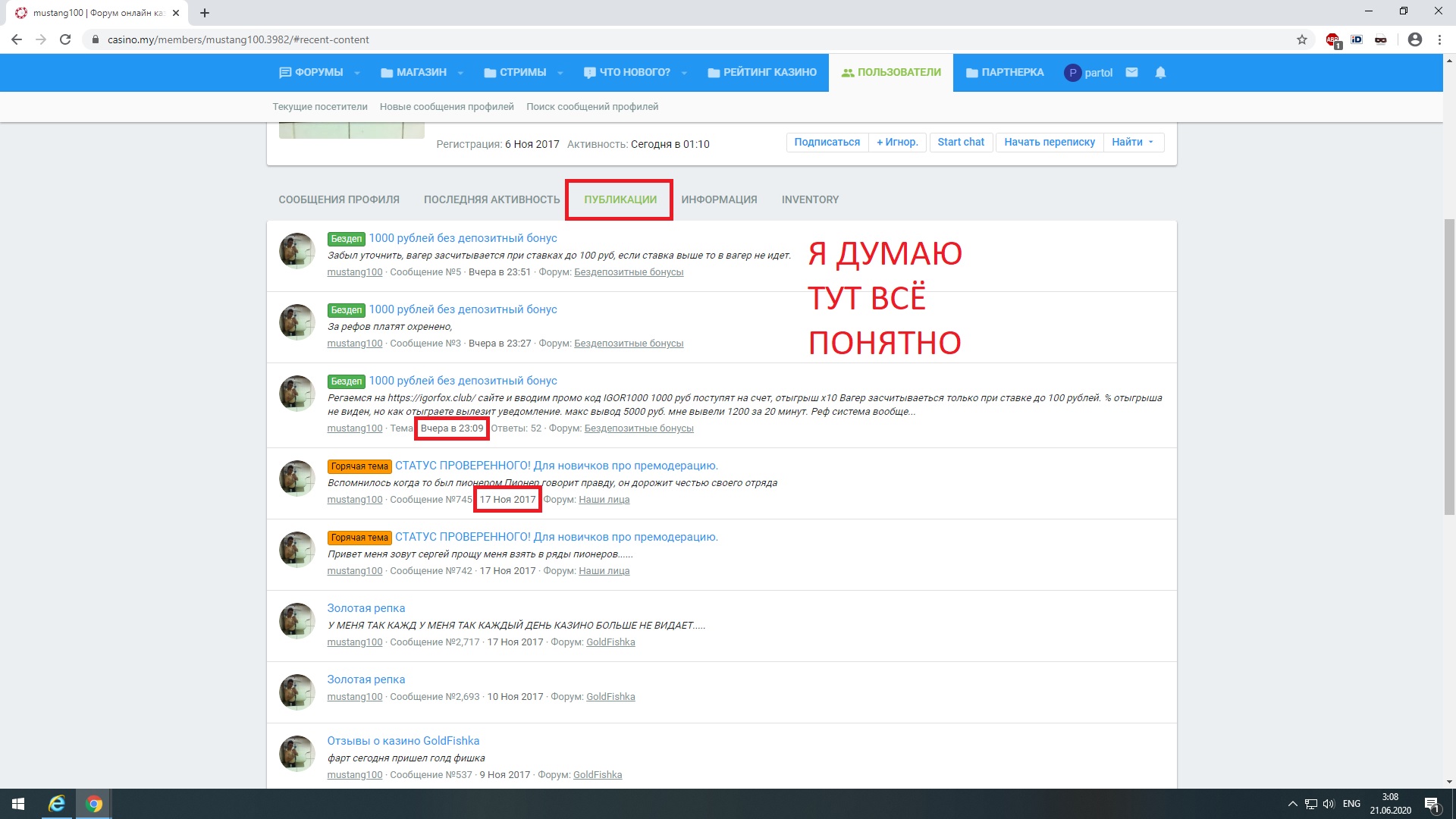Open the Windows Start menu

tap(18, 804)
